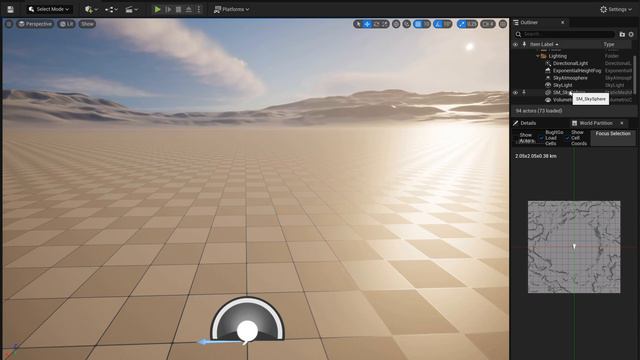Open the viewport options hamburger menu
640x360 pixels.
(9, 24)
